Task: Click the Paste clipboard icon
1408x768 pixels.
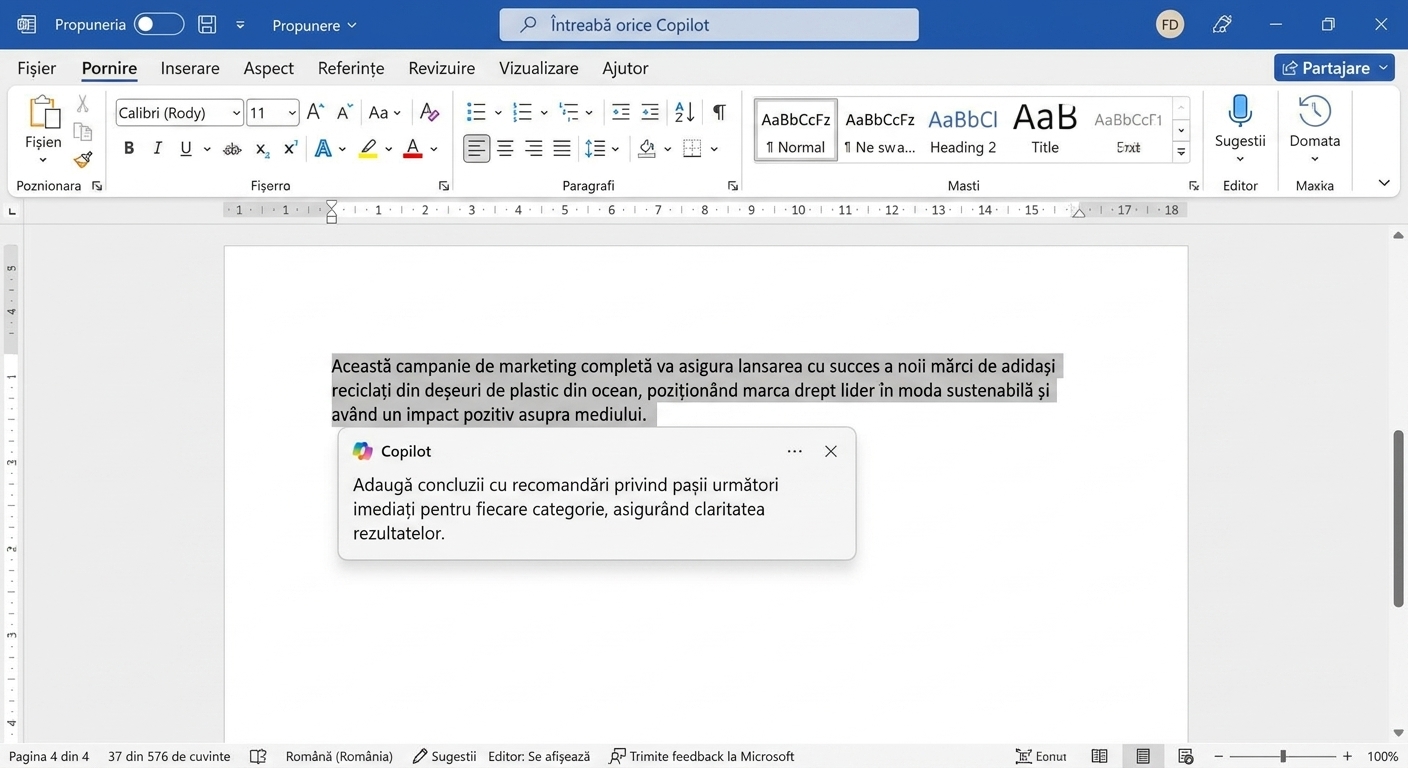Action: (x=43, y=113)
